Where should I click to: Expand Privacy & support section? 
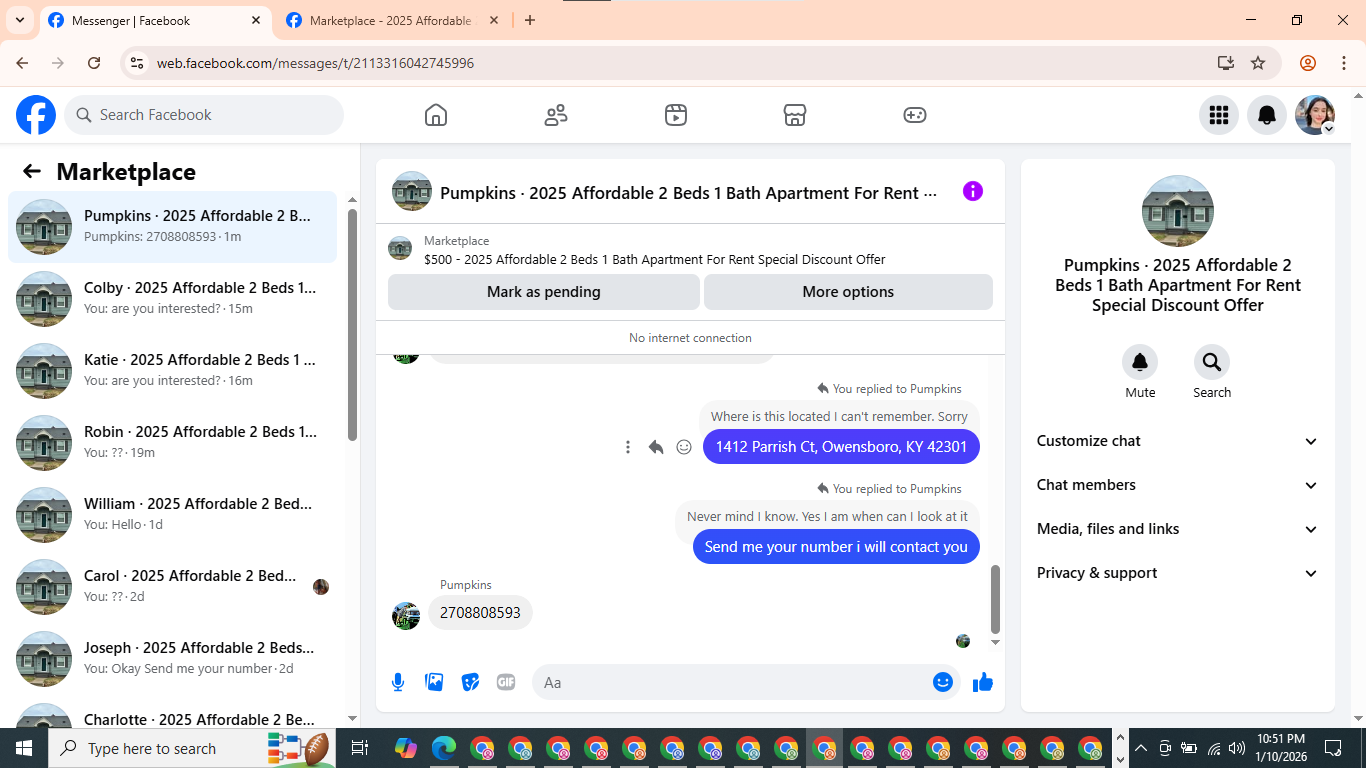click(x=1178, y=573)
